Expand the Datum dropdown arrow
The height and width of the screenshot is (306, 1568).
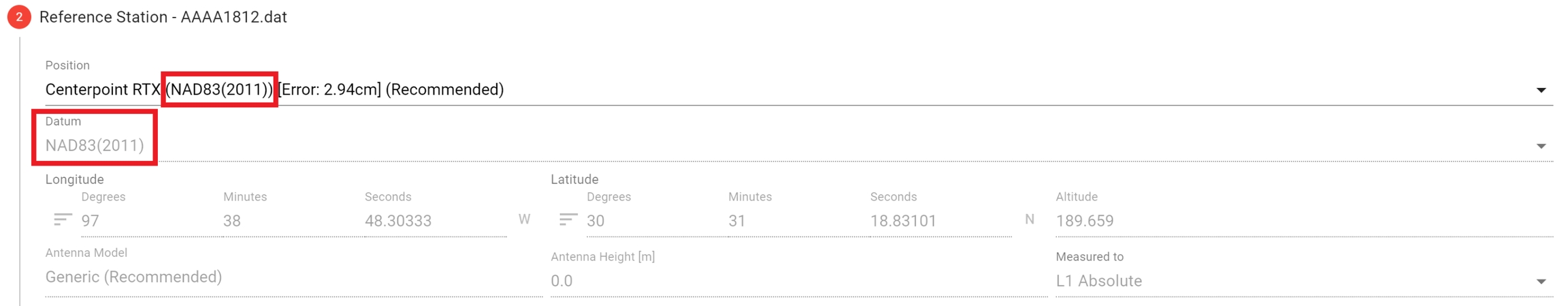tap(1541, 146)
